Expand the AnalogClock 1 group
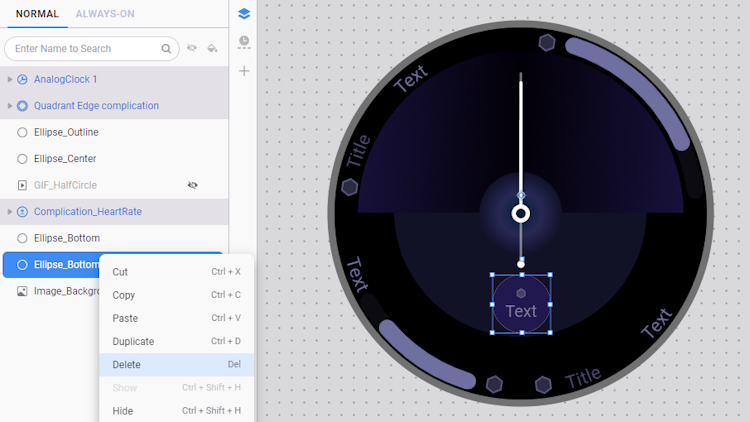 coord(10,79)
